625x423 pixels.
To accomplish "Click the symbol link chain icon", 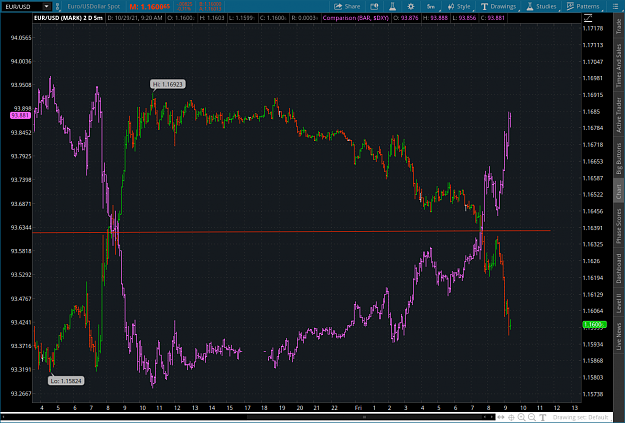I will click(x=58, y=6).
